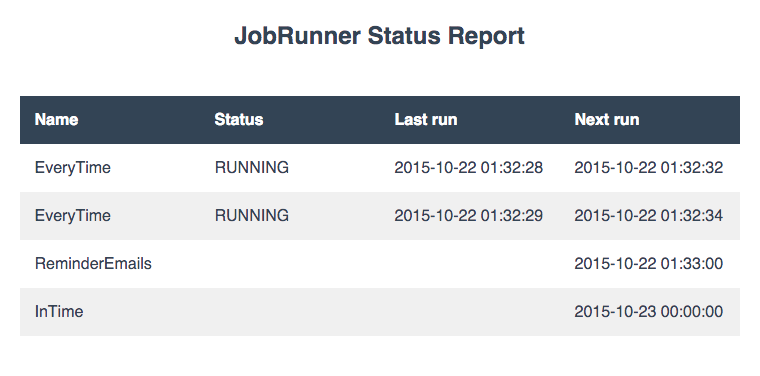
Task: Click next run time 01:32:32
Action: [x=649, y=168]
